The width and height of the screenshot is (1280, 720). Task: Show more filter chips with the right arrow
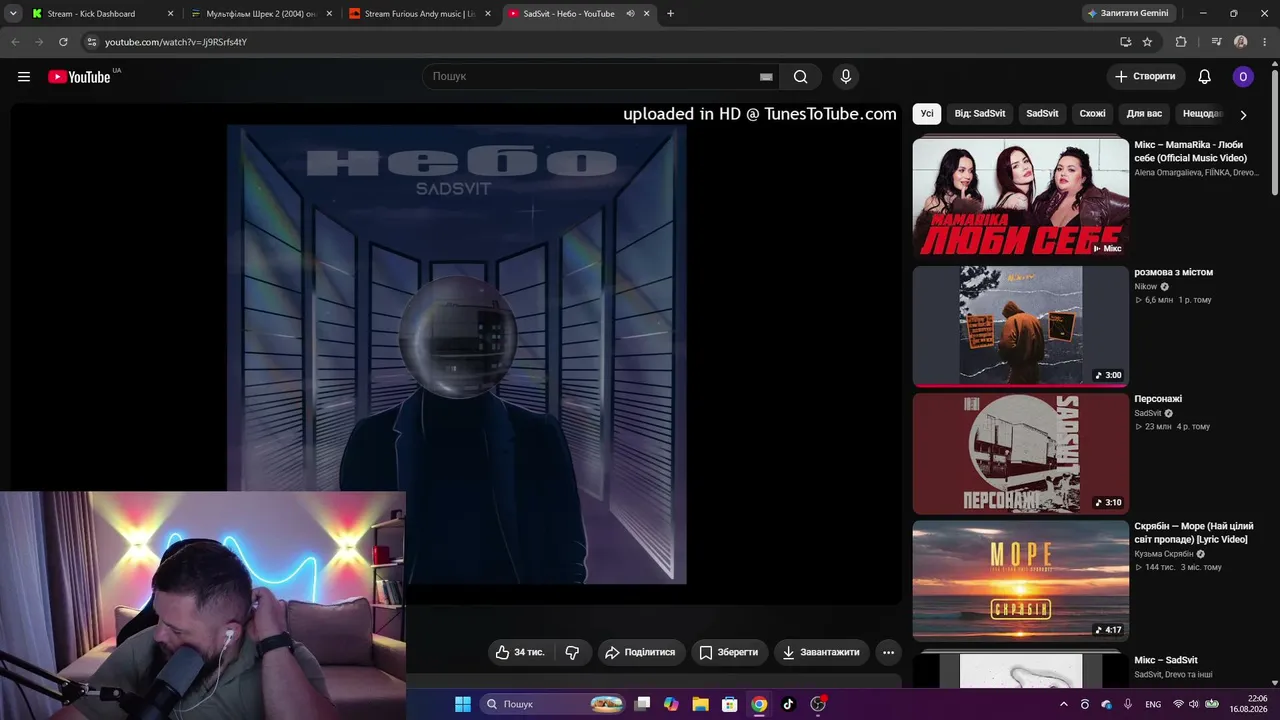coord(1243,115)
